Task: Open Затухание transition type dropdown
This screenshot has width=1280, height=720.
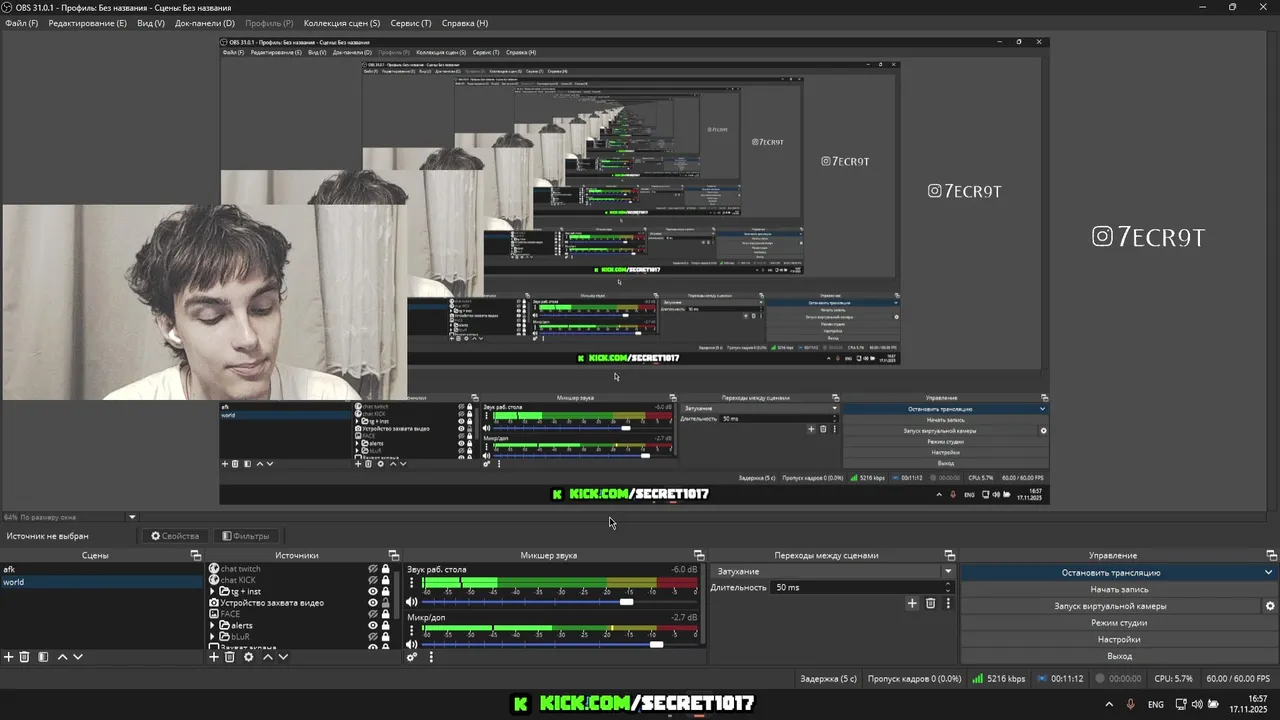Action: point(834,571)
